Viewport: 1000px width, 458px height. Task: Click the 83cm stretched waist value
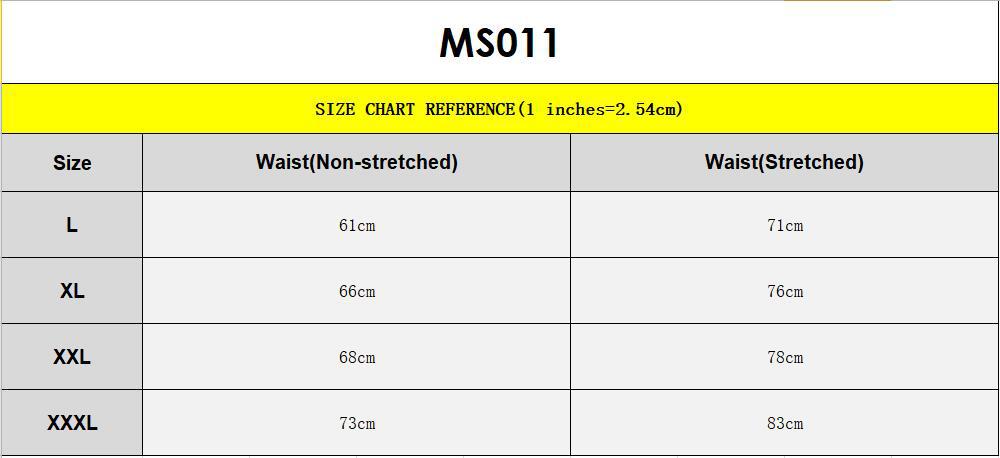pyautogui.click(x=785, y=424)
